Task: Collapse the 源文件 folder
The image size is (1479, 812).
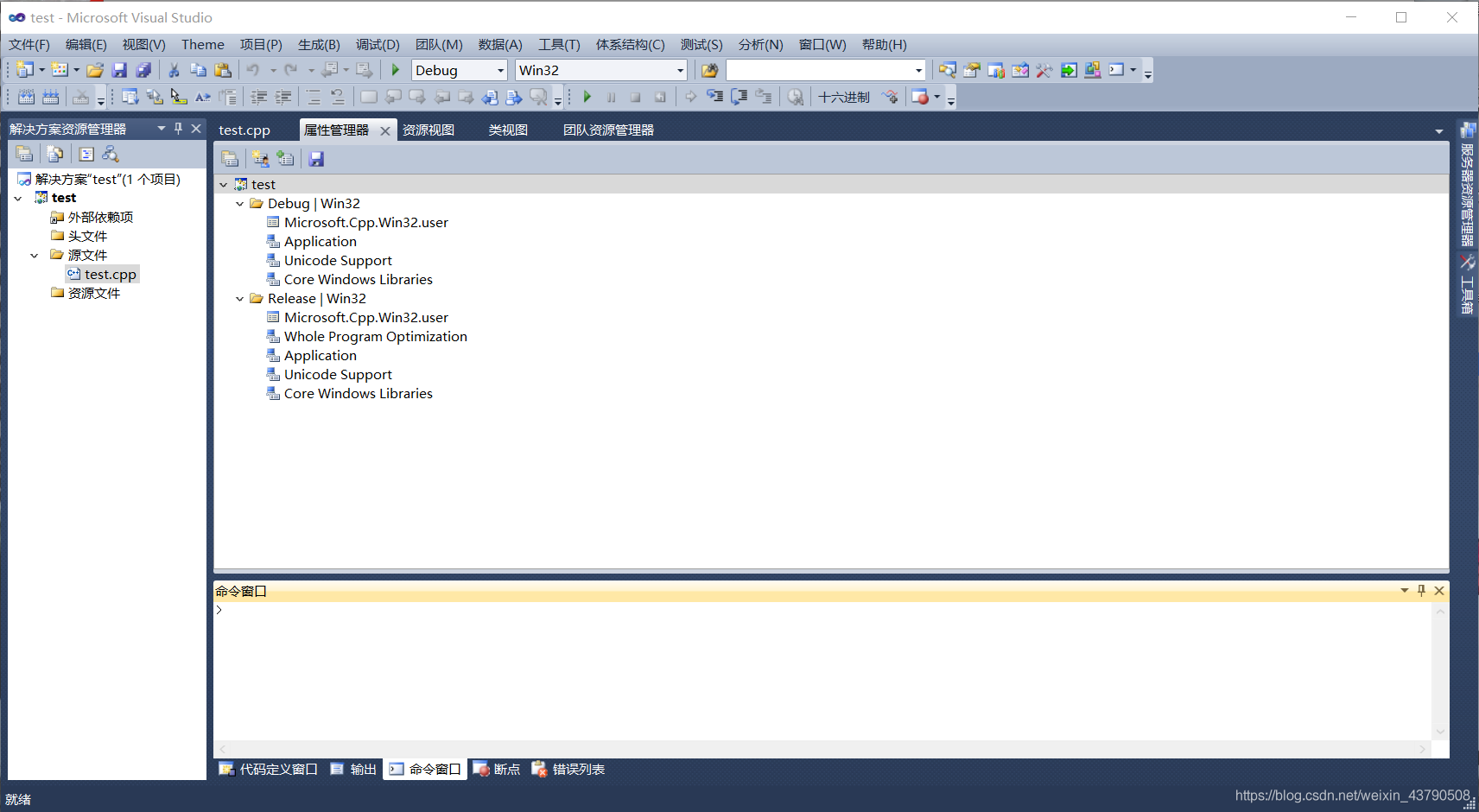Action: [35, 256]
